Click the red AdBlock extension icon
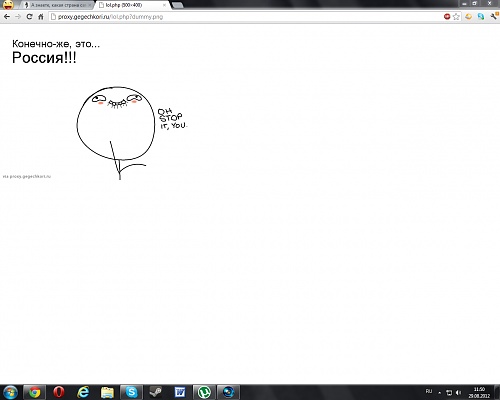 click(x=447, y=16)
